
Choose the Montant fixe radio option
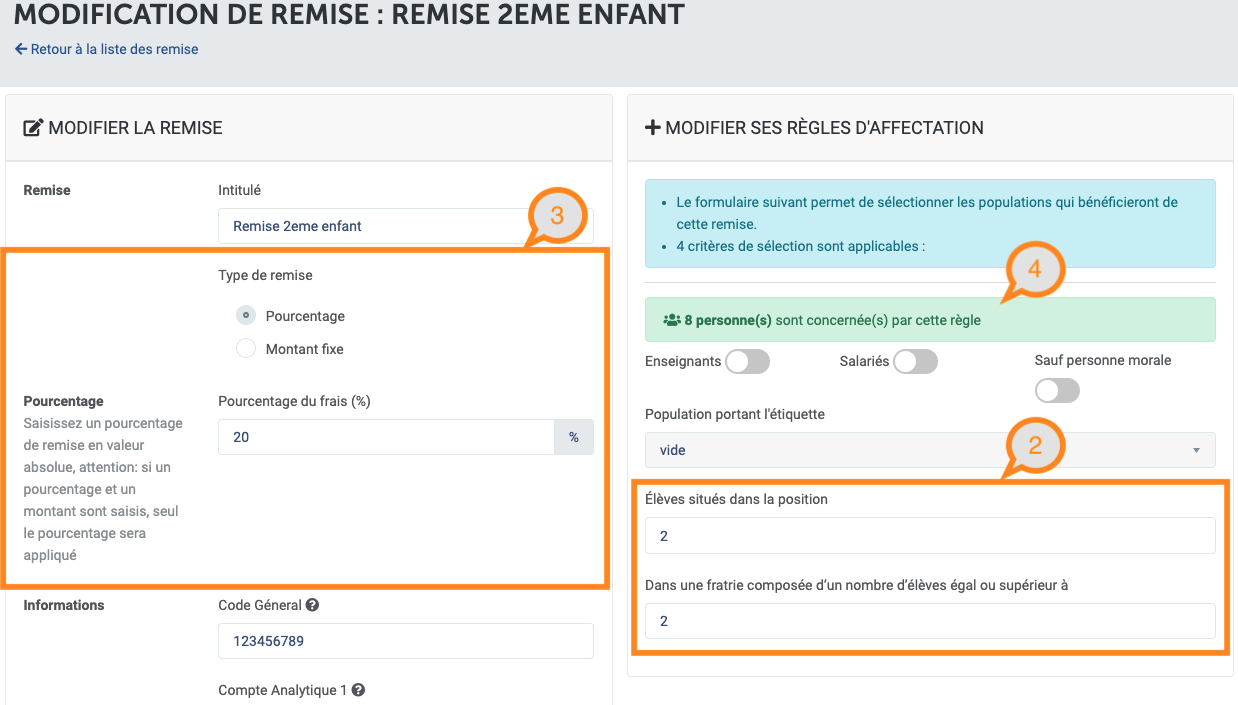click(x=246, y=349)
